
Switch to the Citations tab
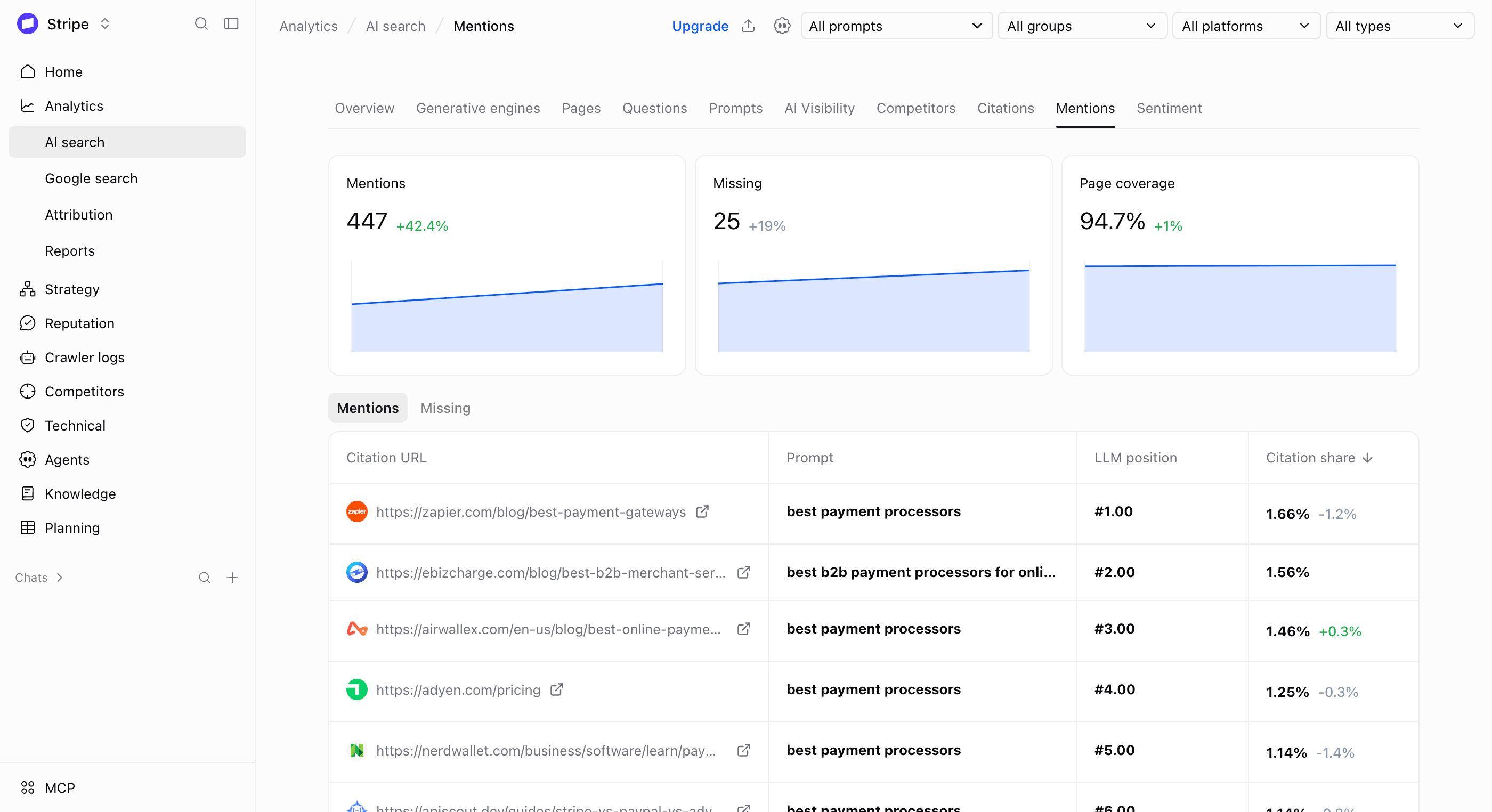pyautogui.click(x=1006, y=108)
